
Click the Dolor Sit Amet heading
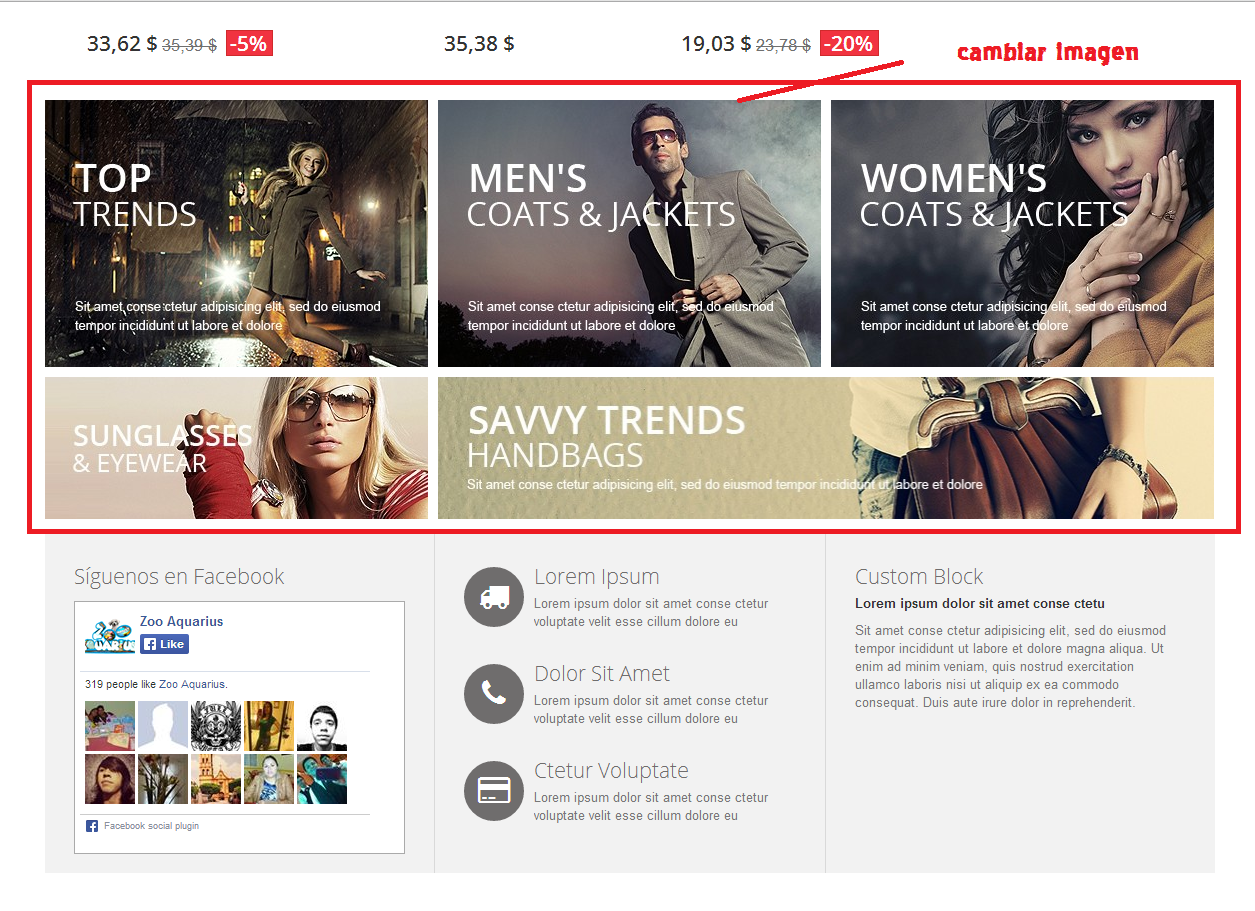pos(602,673)
